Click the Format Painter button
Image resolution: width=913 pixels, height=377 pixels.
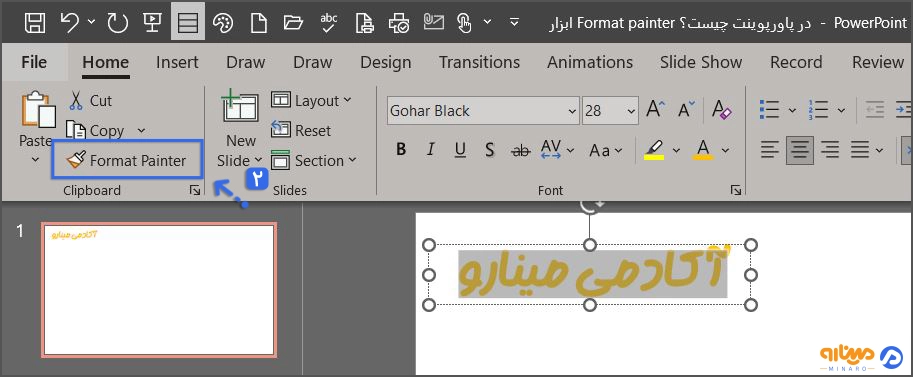click(126, 160)
